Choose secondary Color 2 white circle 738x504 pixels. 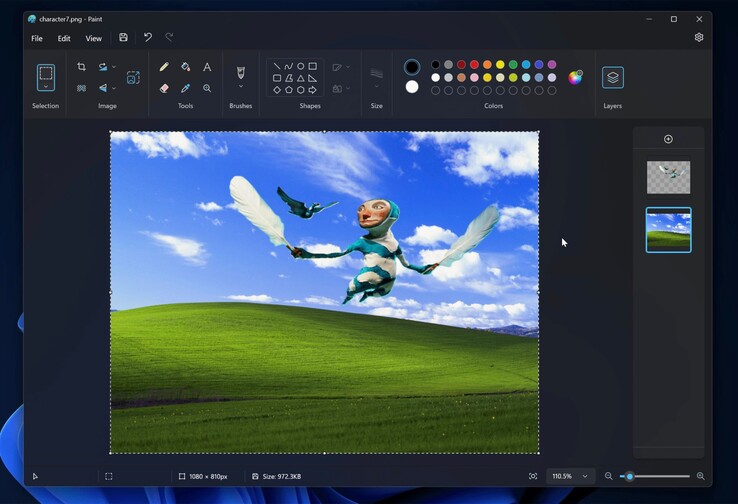click(x=412, y=87)
